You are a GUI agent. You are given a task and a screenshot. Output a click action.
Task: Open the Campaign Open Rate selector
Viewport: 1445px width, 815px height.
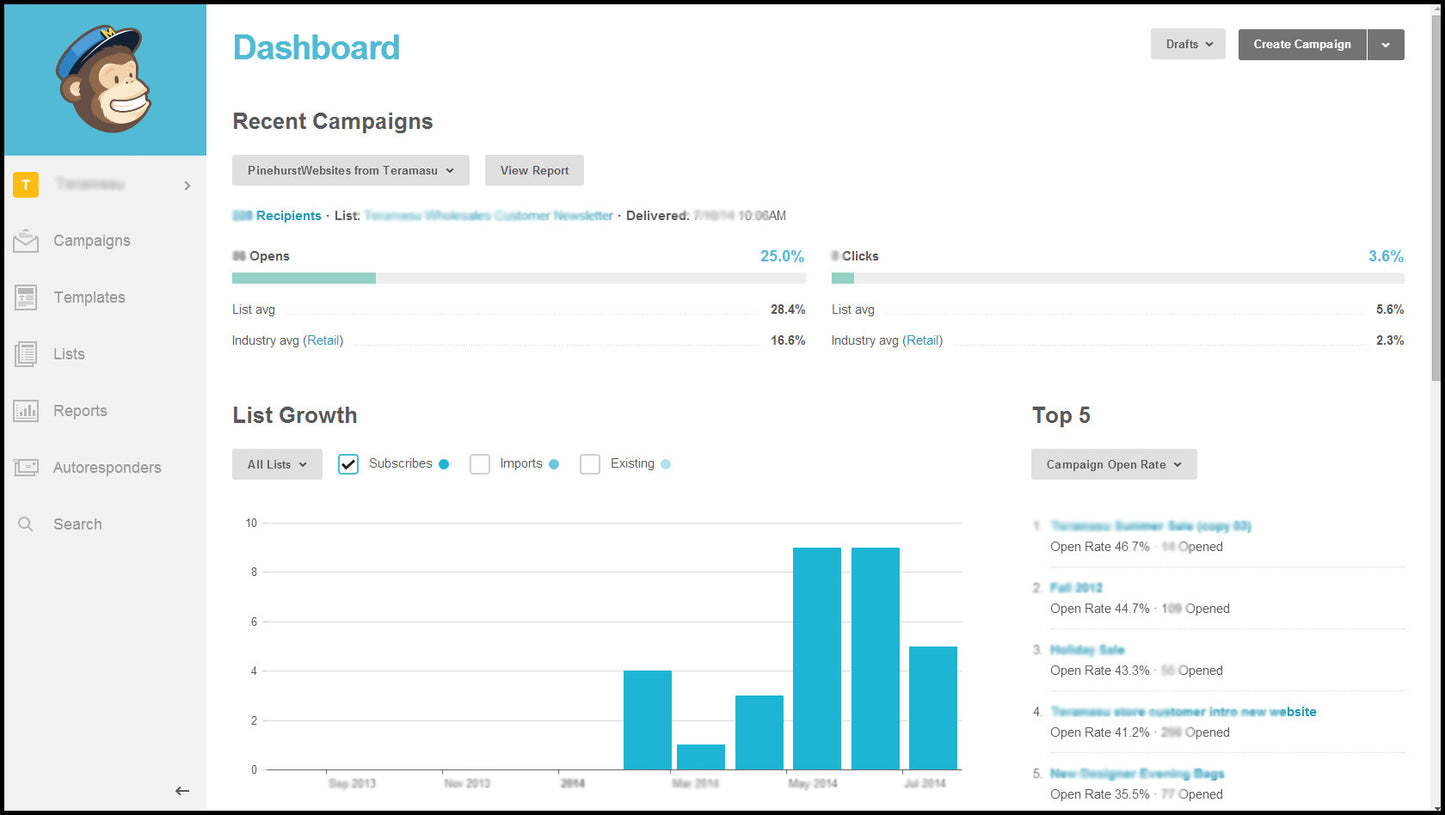(x=1113, y=464)
